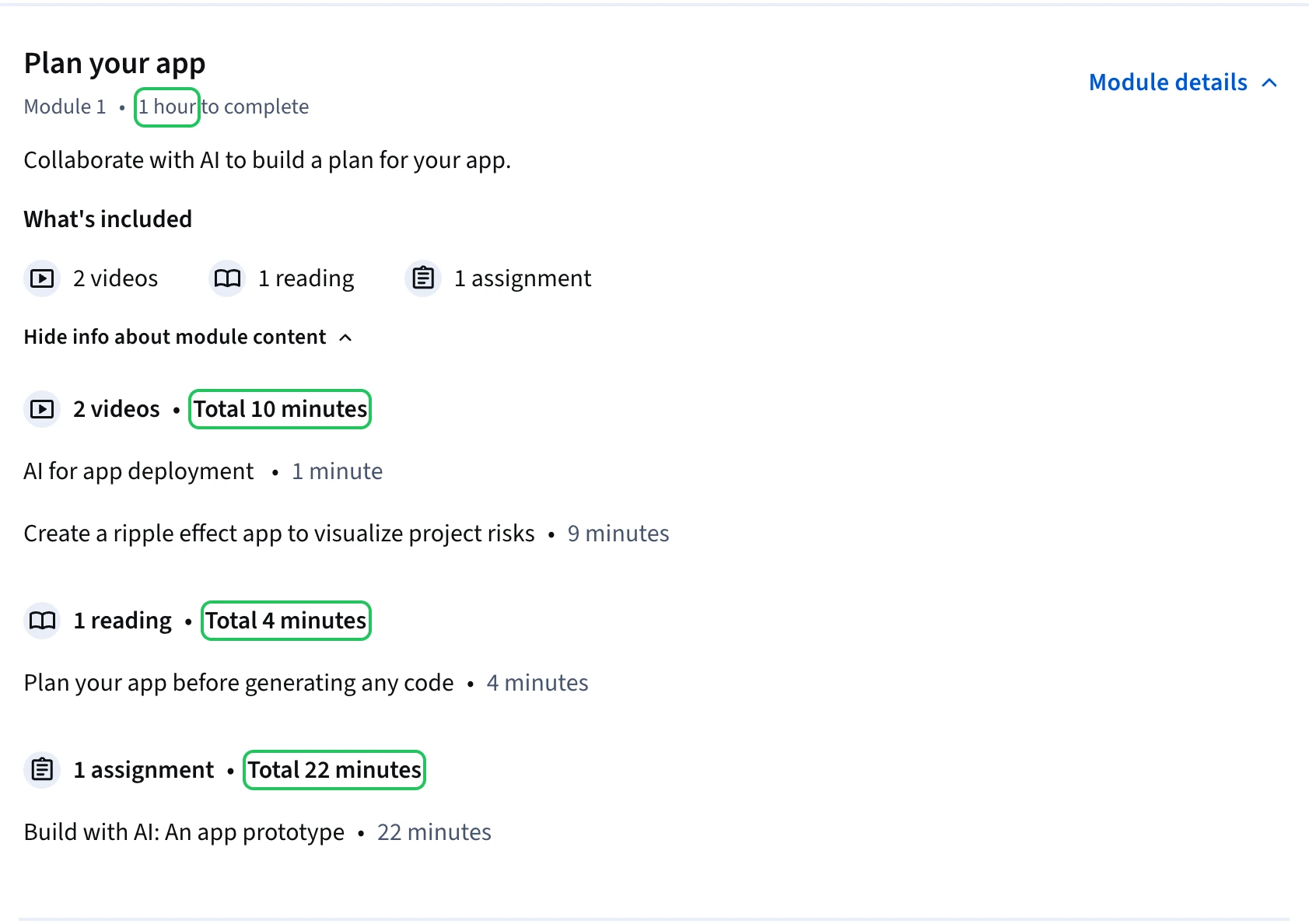Click the '4 minutes' duration after reading title
Image resolution: width=1309 pixels, height=924 pixels.
tap(537, 683)
